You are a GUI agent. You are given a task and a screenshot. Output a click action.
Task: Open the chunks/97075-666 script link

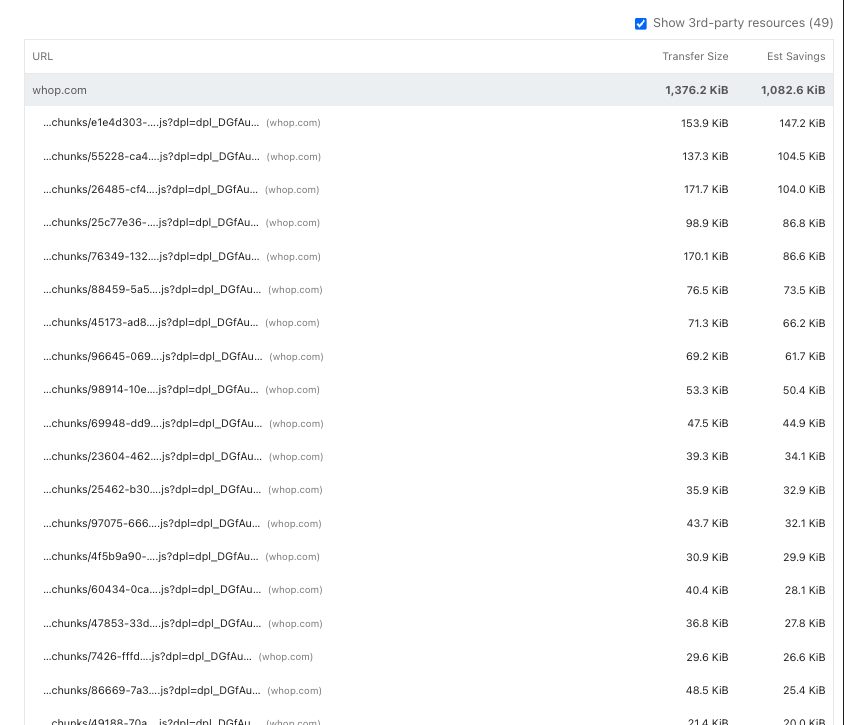click(x=152, y=523)
